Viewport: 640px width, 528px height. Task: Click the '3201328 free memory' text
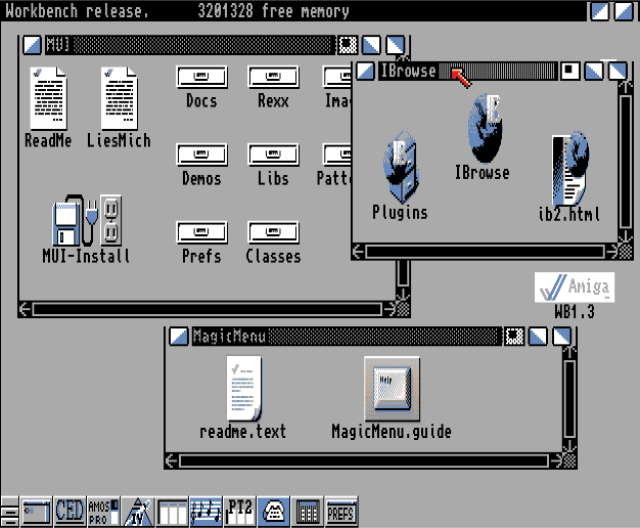(x=273, y=11)
